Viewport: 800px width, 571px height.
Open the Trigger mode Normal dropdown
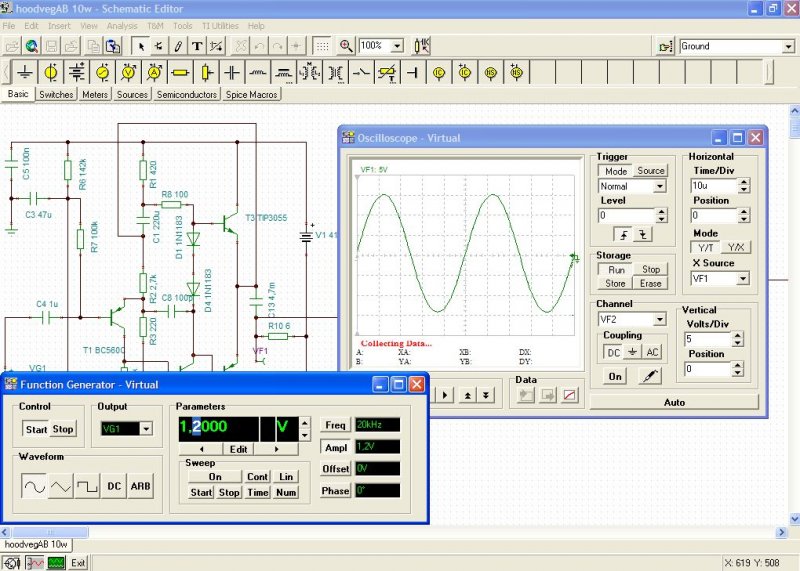(660, 186)
